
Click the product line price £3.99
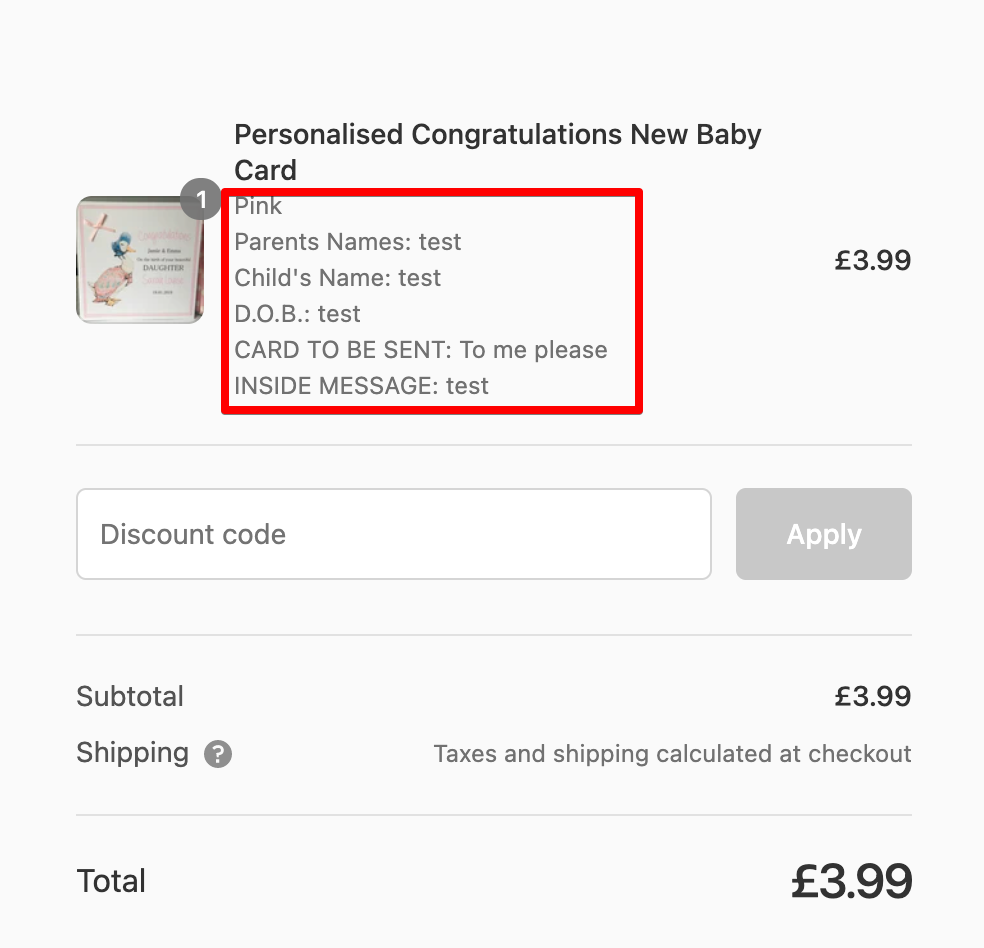(x=872, y=261)
